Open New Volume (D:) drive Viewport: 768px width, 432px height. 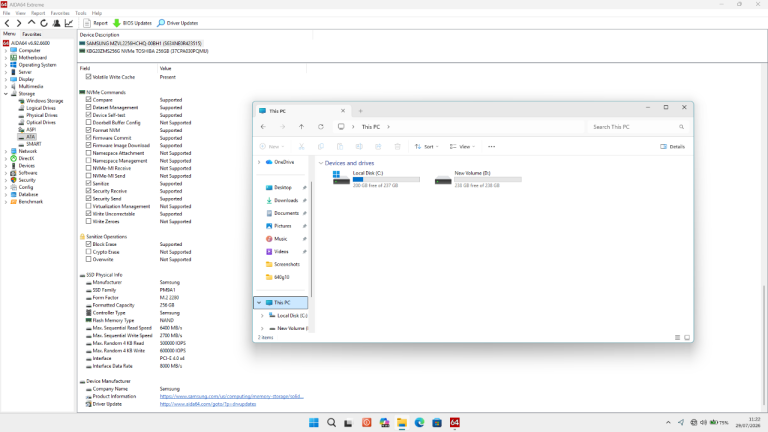(x=478, y=179)
